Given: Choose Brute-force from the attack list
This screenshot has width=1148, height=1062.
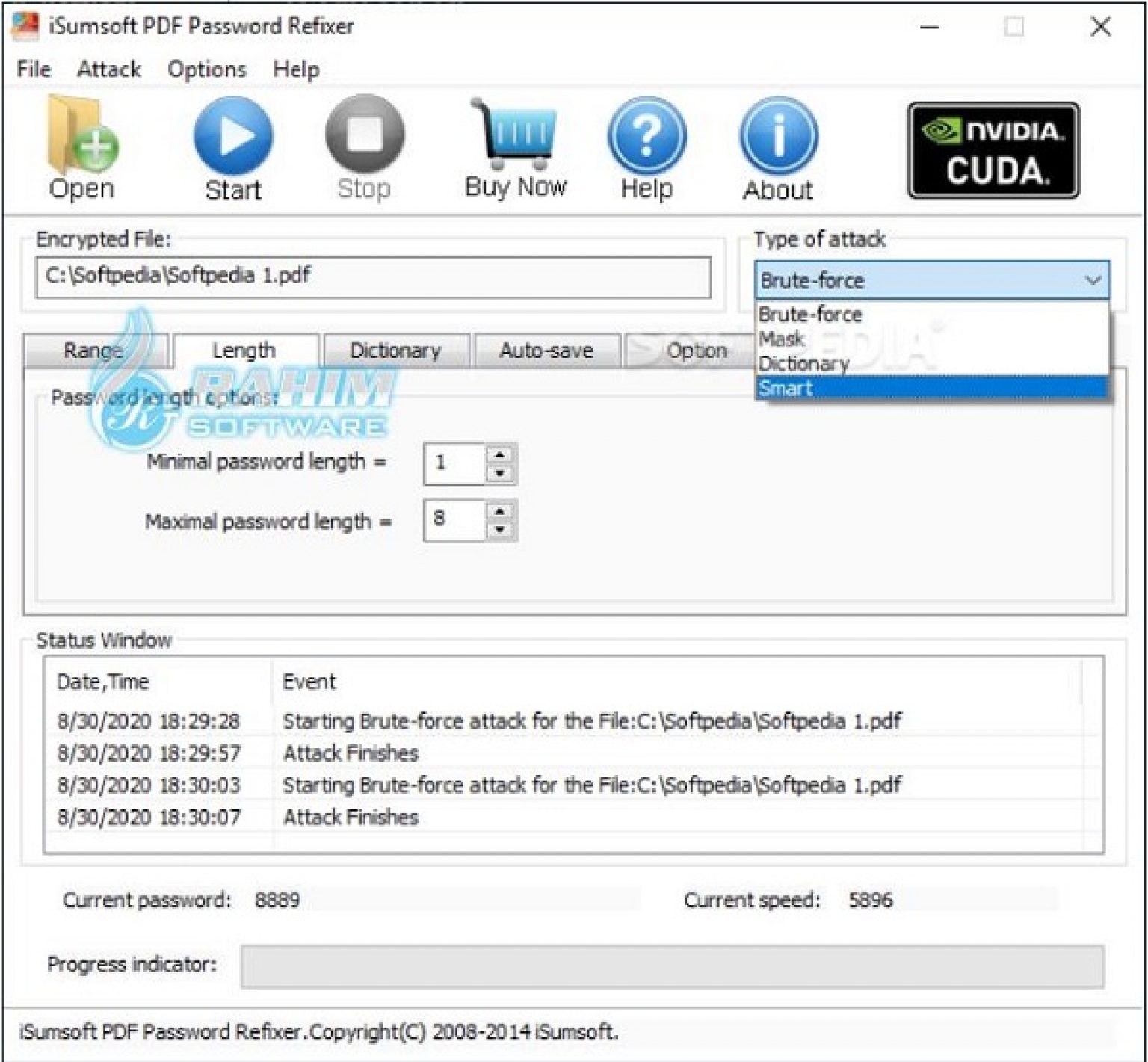Looking at the screenshot, I should tap(932, 314).
